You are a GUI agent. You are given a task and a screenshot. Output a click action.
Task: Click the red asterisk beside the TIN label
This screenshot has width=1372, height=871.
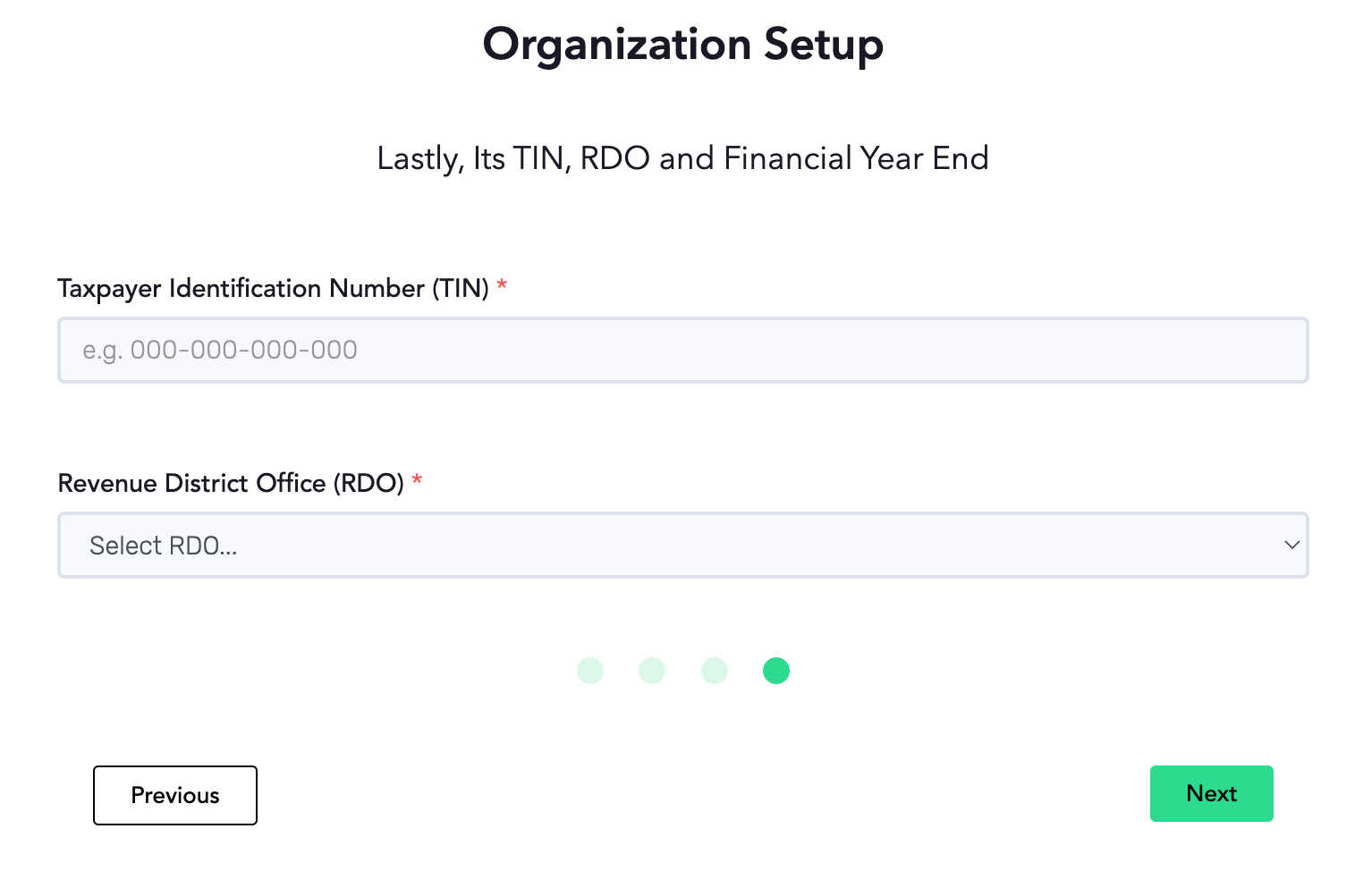point(502,285)
